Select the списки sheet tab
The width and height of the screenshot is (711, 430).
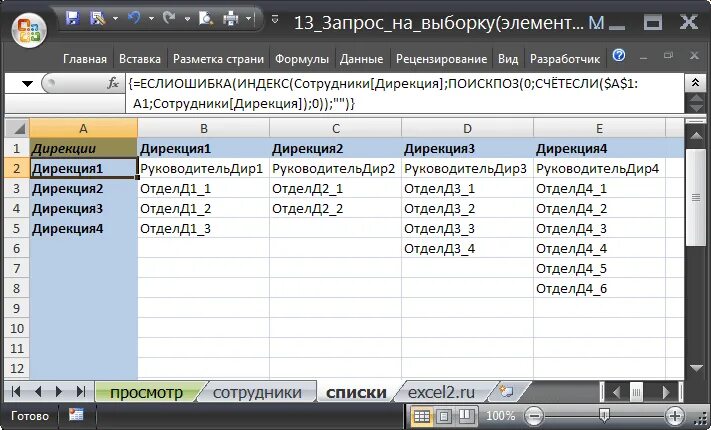point(356,392)
